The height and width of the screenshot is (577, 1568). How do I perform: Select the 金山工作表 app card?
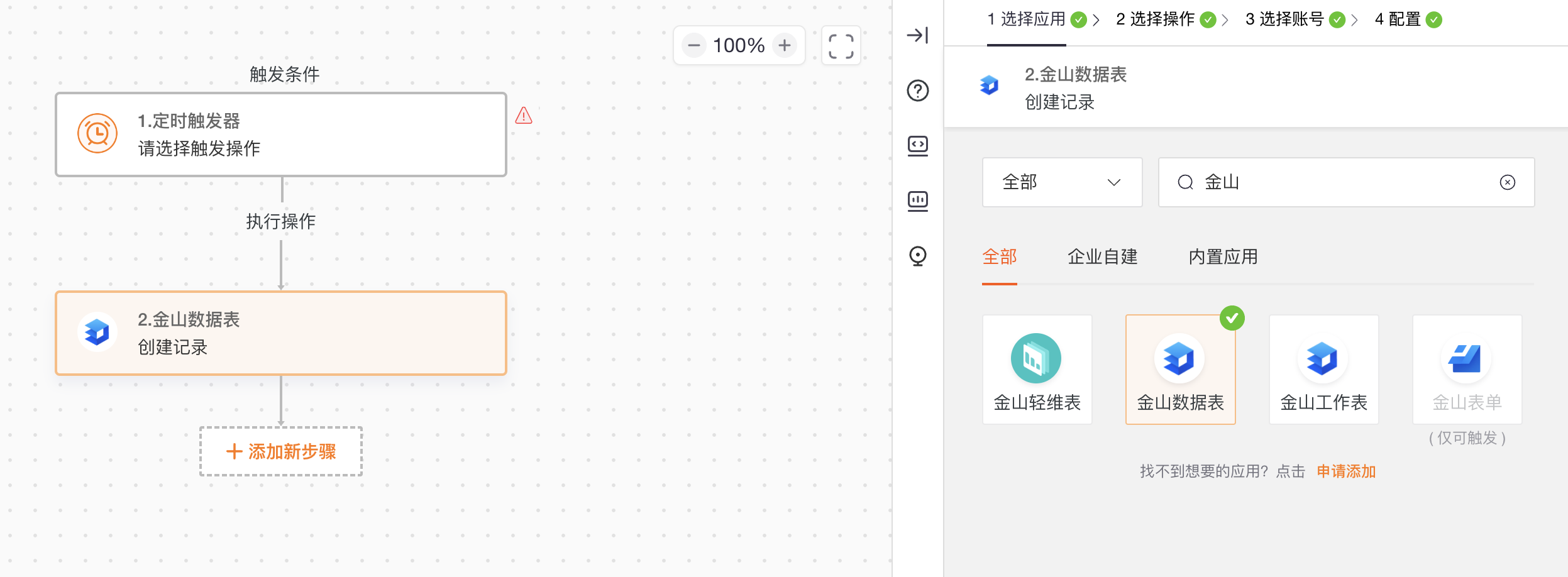1324,370
